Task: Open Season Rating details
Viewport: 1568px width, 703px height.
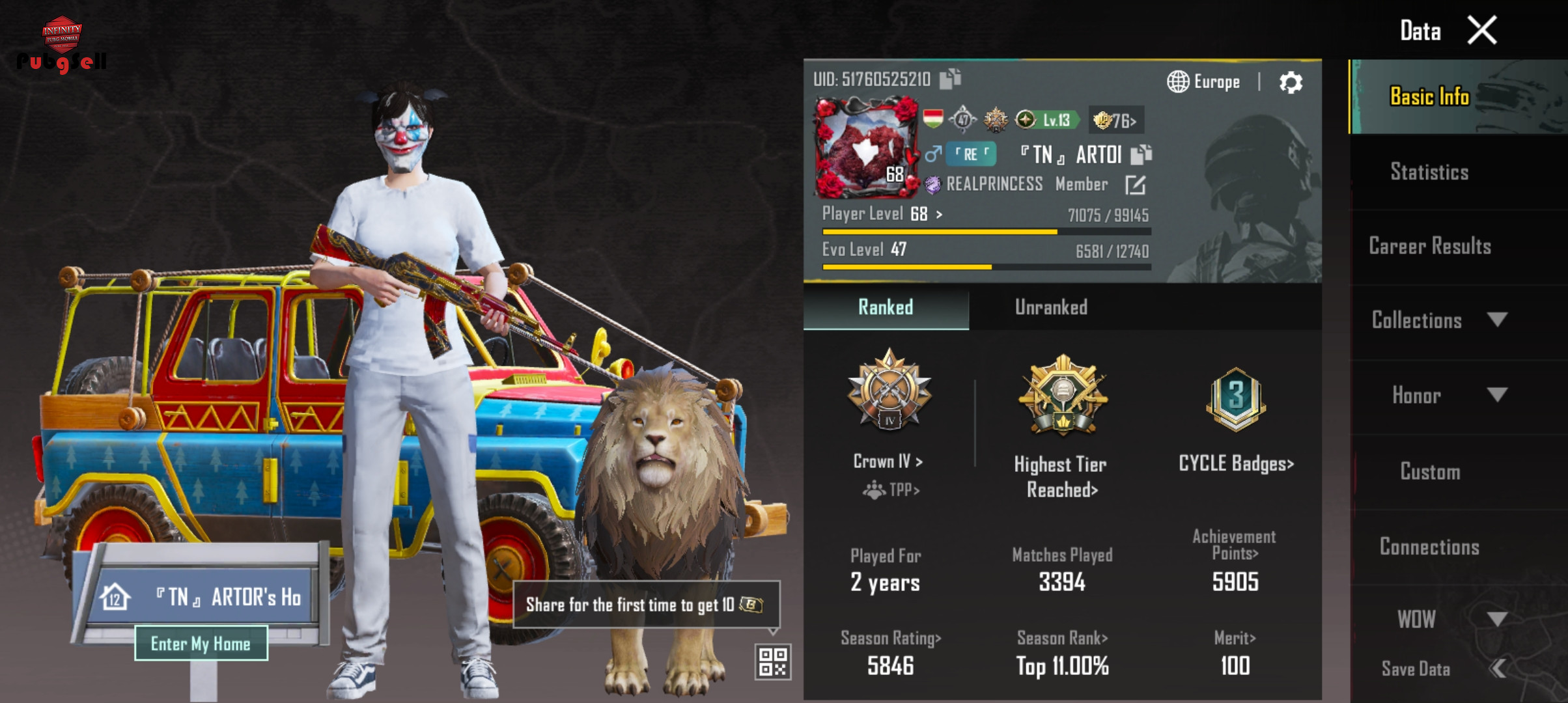Action: click(x=890, y=639)
